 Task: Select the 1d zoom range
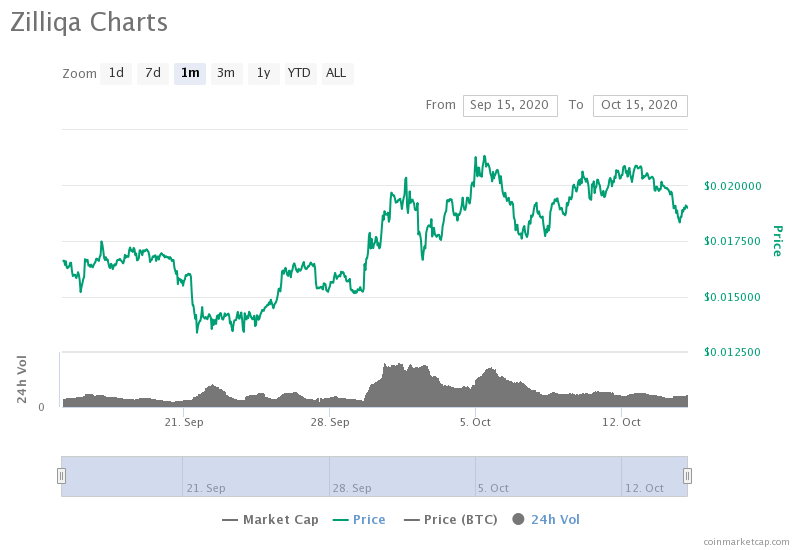pyautogui.click(x=116, y=73)
